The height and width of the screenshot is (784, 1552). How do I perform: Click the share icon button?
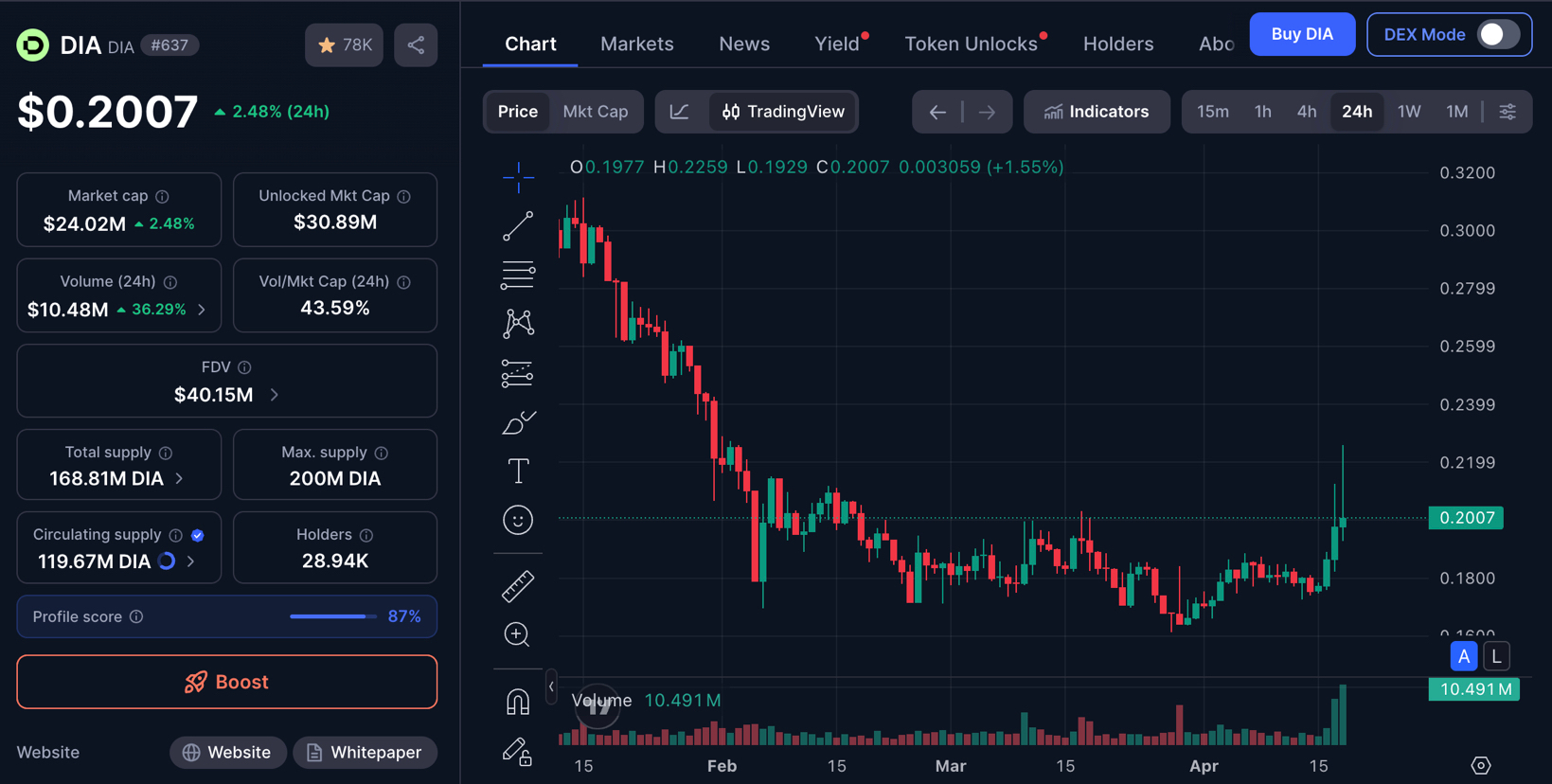(416, 45)
